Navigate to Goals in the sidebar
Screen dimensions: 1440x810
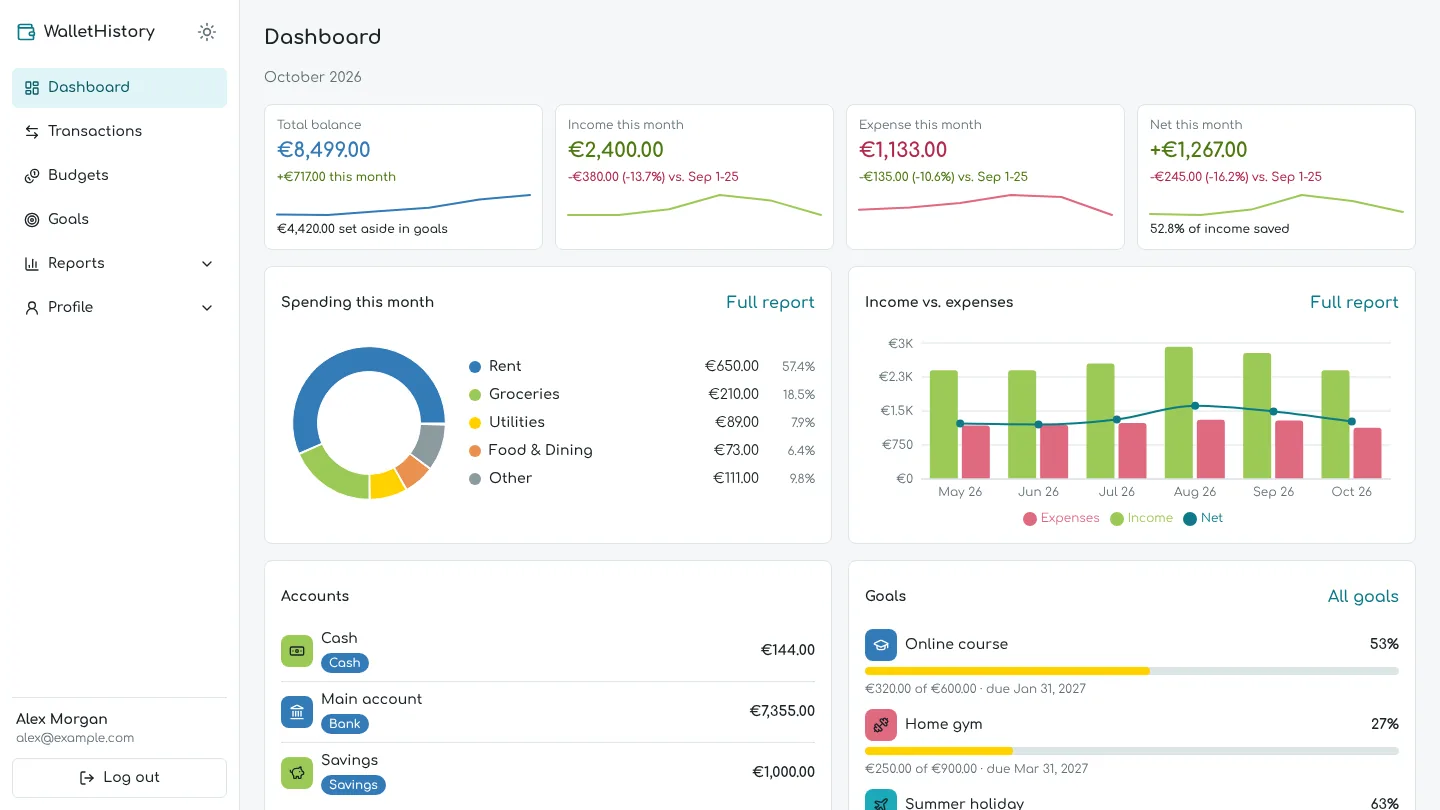[x=119, y=220]
